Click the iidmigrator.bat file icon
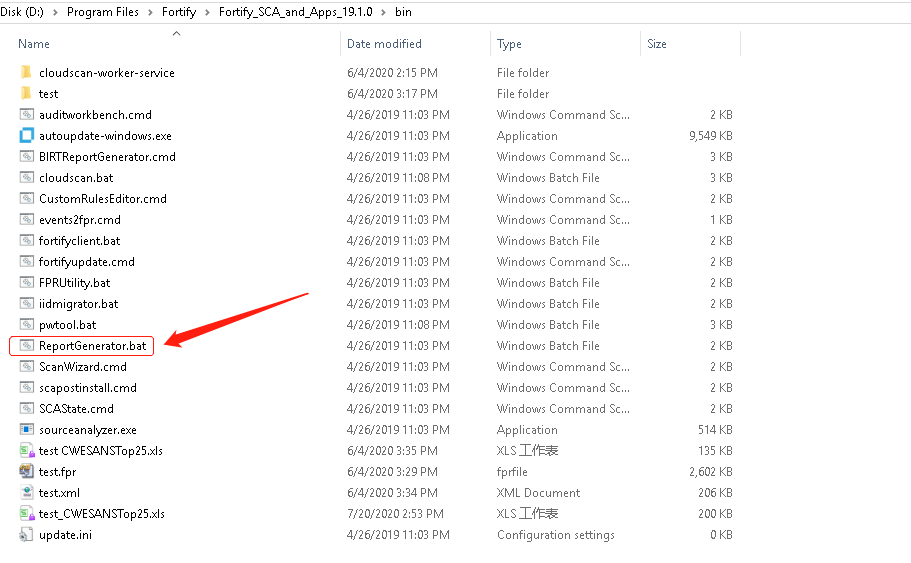This screenshot has width=911, height=563. click(x=27, y=303)
